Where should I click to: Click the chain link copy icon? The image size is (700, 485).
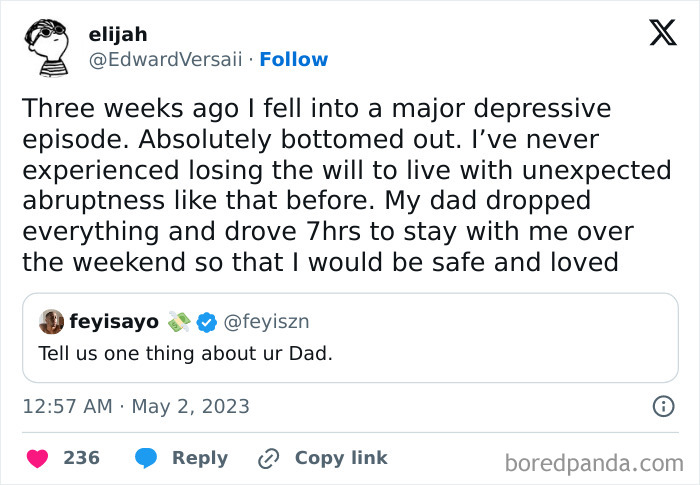coord(268,458)
